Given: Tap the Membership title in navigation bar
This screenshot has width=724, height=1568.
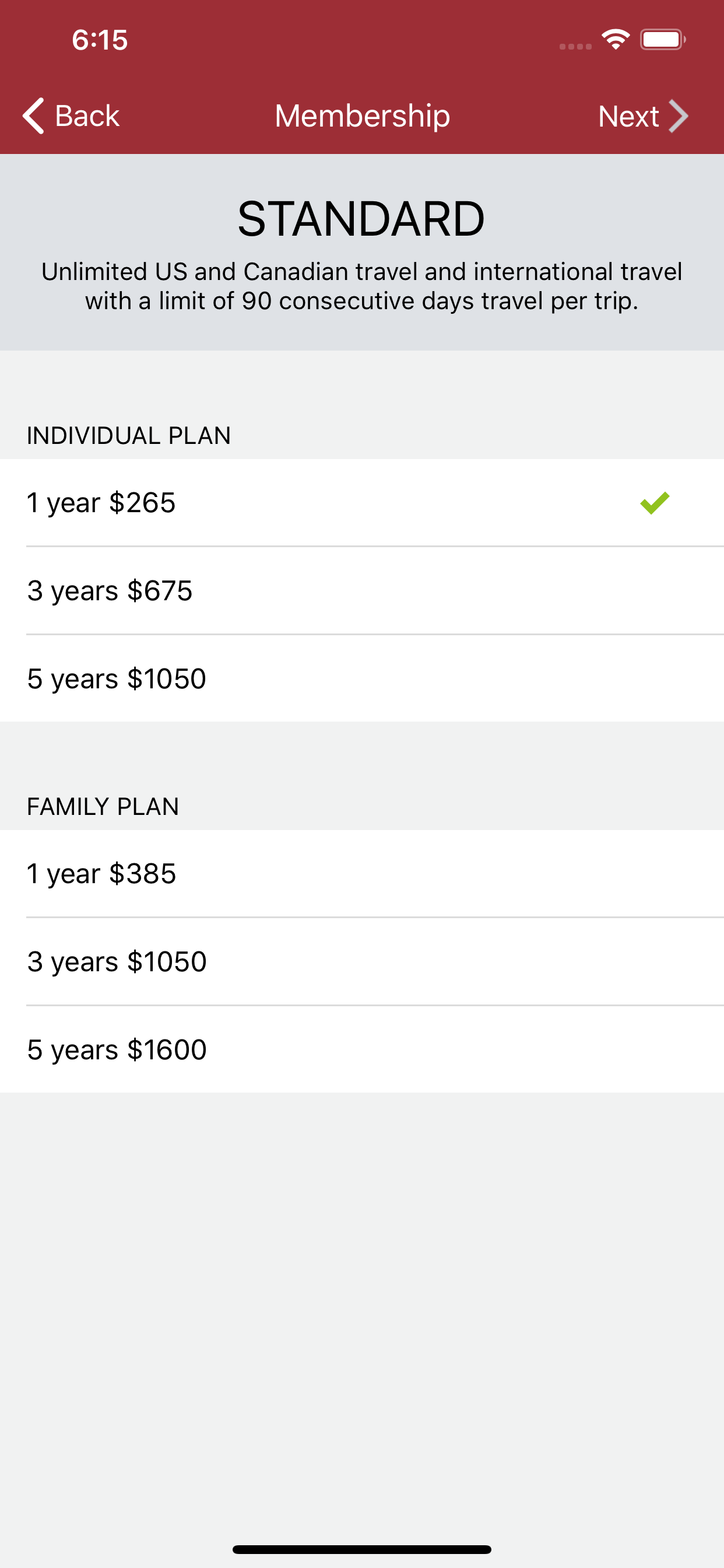Looking at the screenshot, I should pyautogui.click(x=363, y=116).
